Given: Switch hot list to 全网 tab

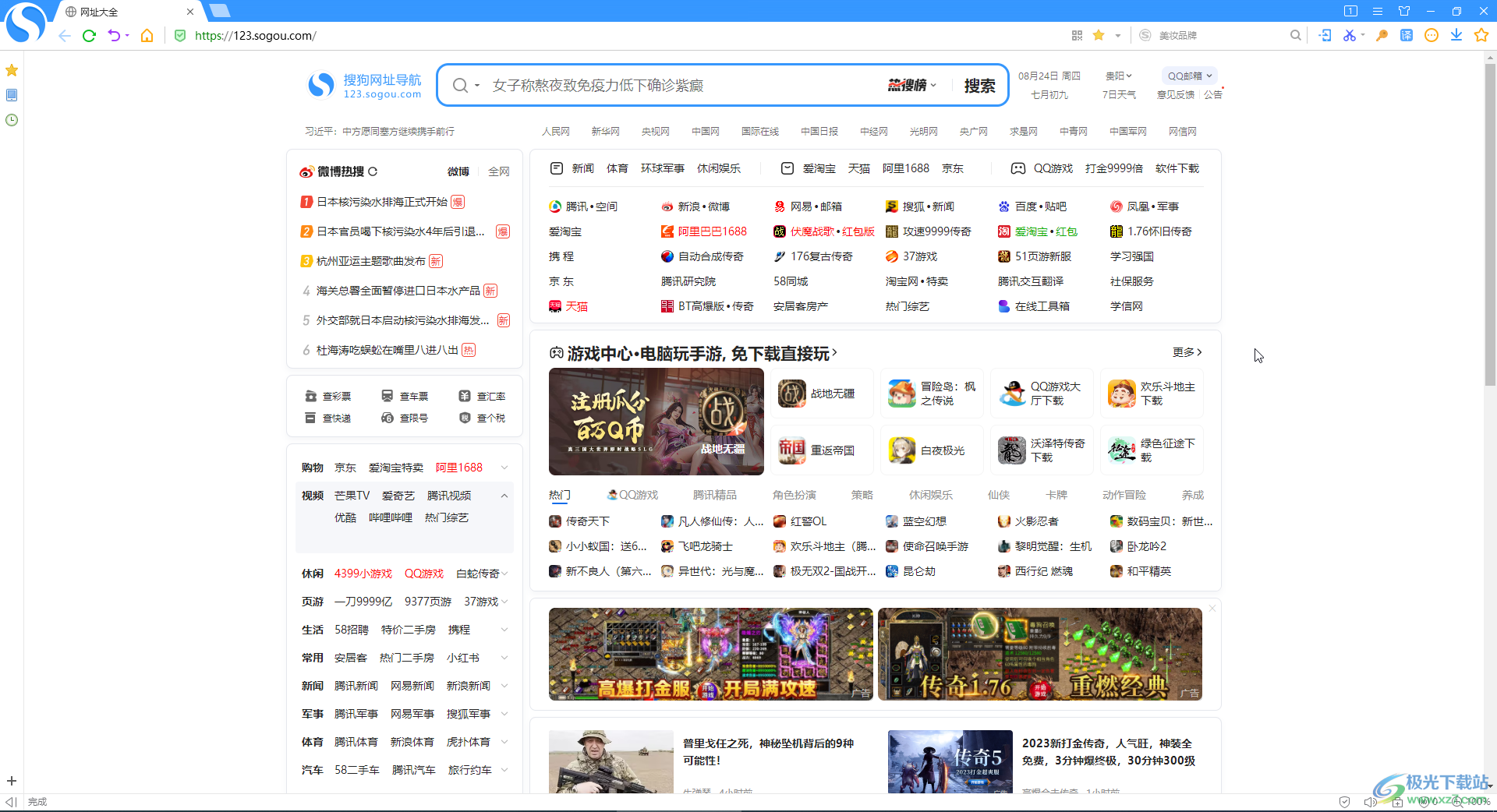Looking at the screenshot, I should pos(499,171).
